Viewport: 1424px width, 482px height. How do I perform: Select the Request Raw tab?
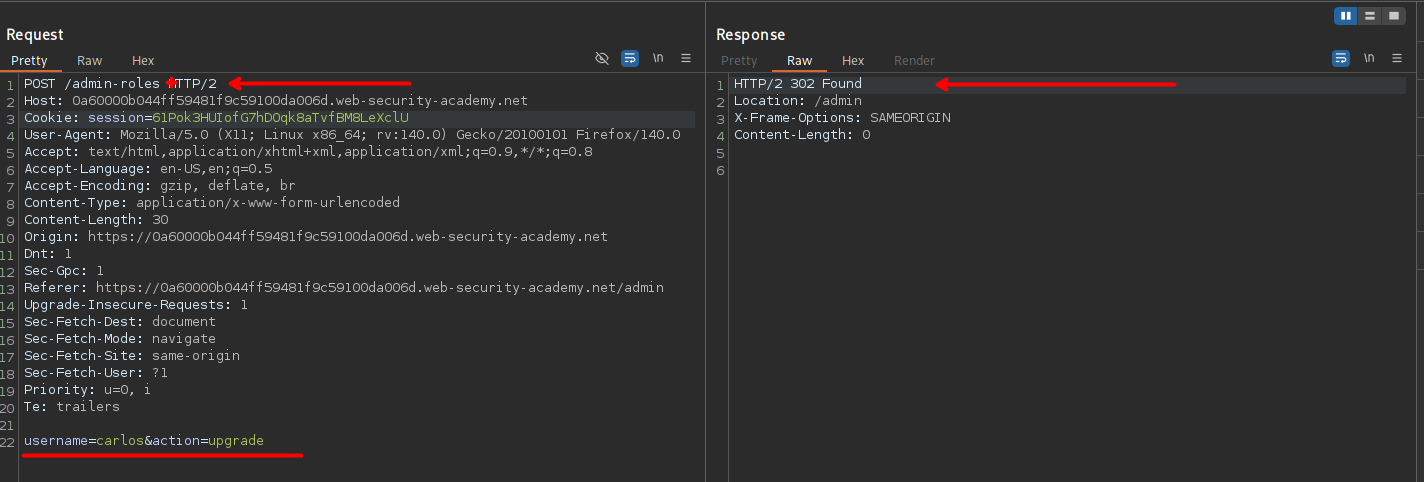pyautogui.click(x=89, y=61)
